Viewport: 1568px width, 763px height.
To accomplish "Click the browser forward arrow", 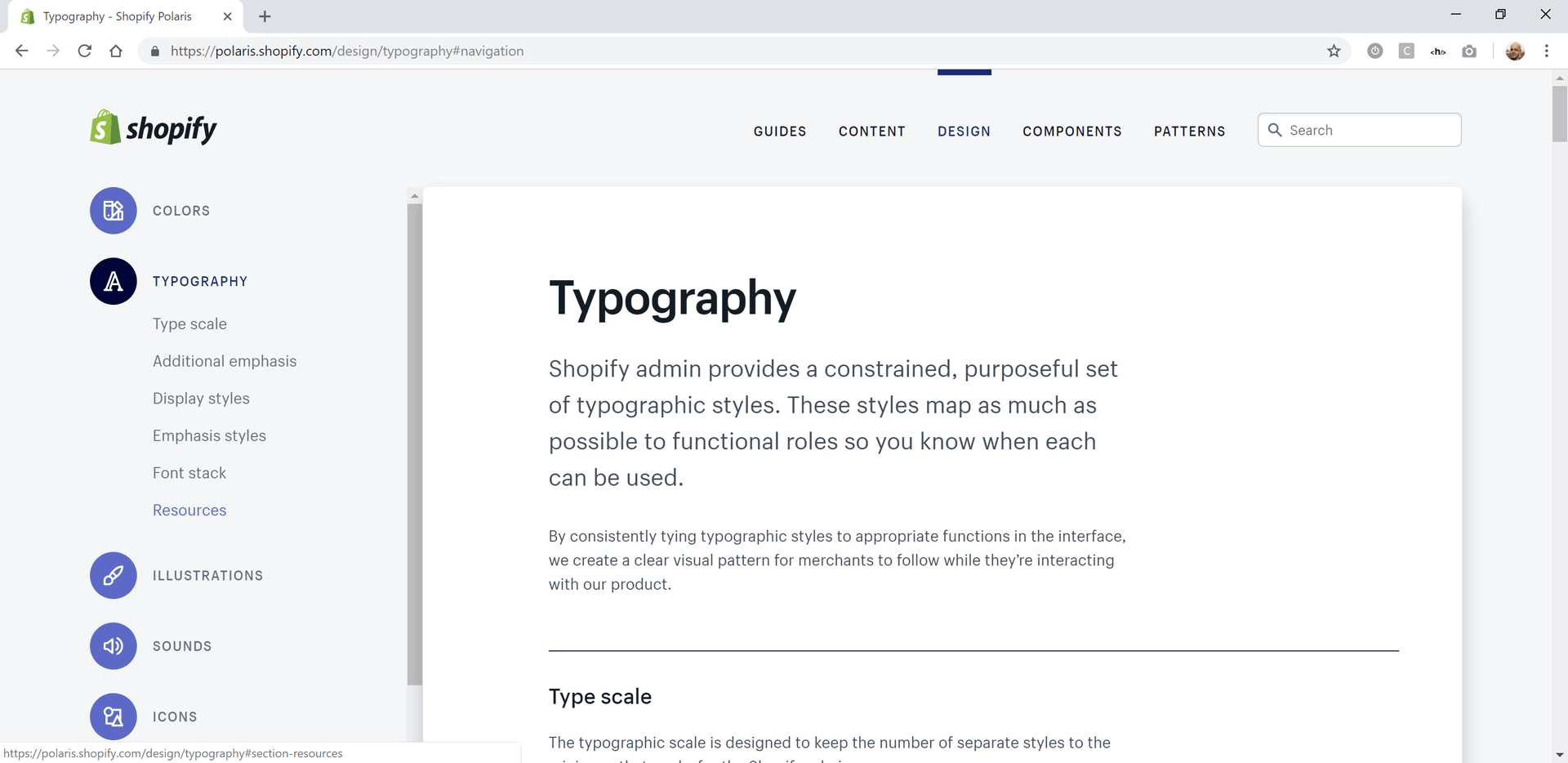I will [53, 51].
